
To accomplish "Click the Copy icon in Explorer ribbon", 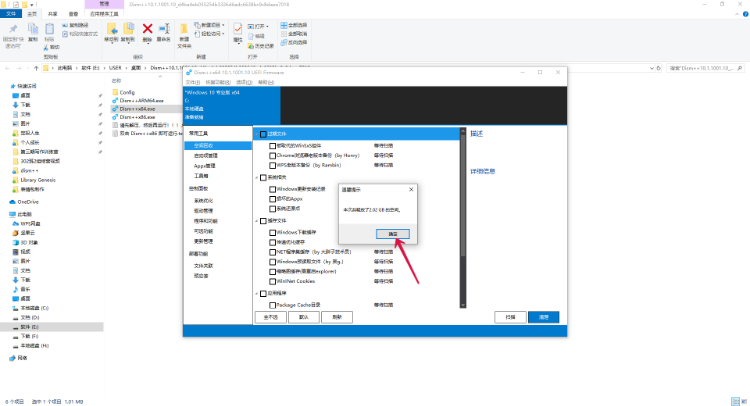I will [33, 31].
